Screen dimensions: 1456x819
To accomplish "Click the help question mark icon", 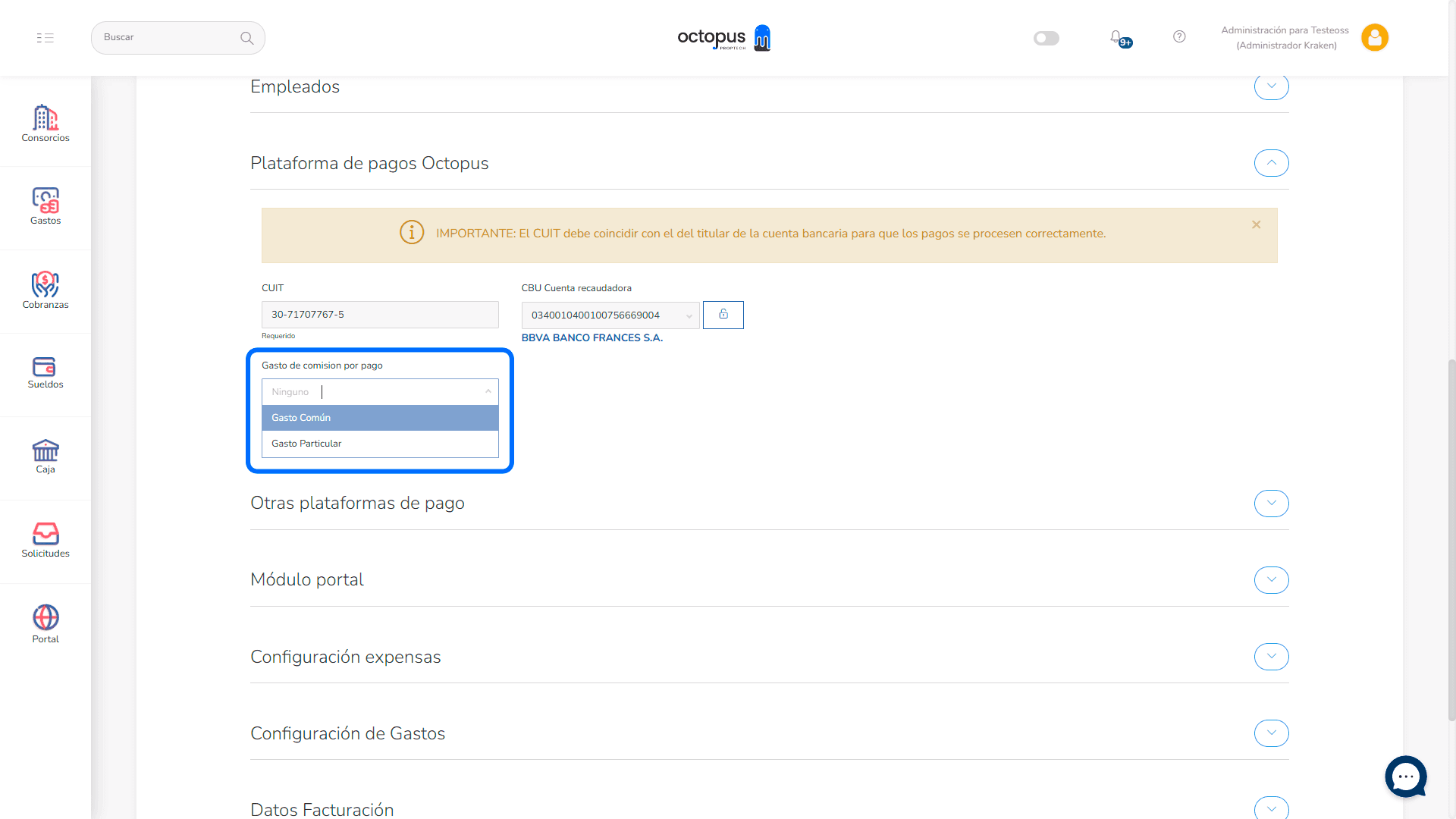I will tap(1179, 36).
